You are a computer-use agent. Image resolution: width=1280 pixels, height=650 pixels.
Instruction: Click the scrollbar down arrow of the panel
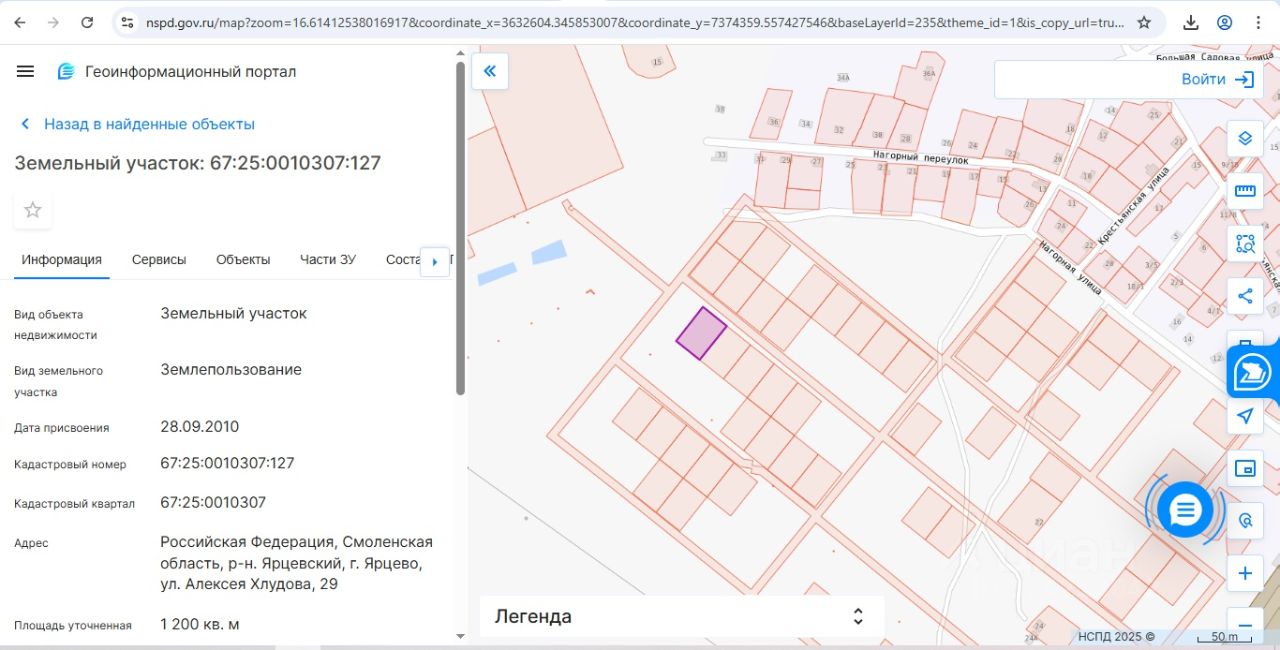coord(460,635)
